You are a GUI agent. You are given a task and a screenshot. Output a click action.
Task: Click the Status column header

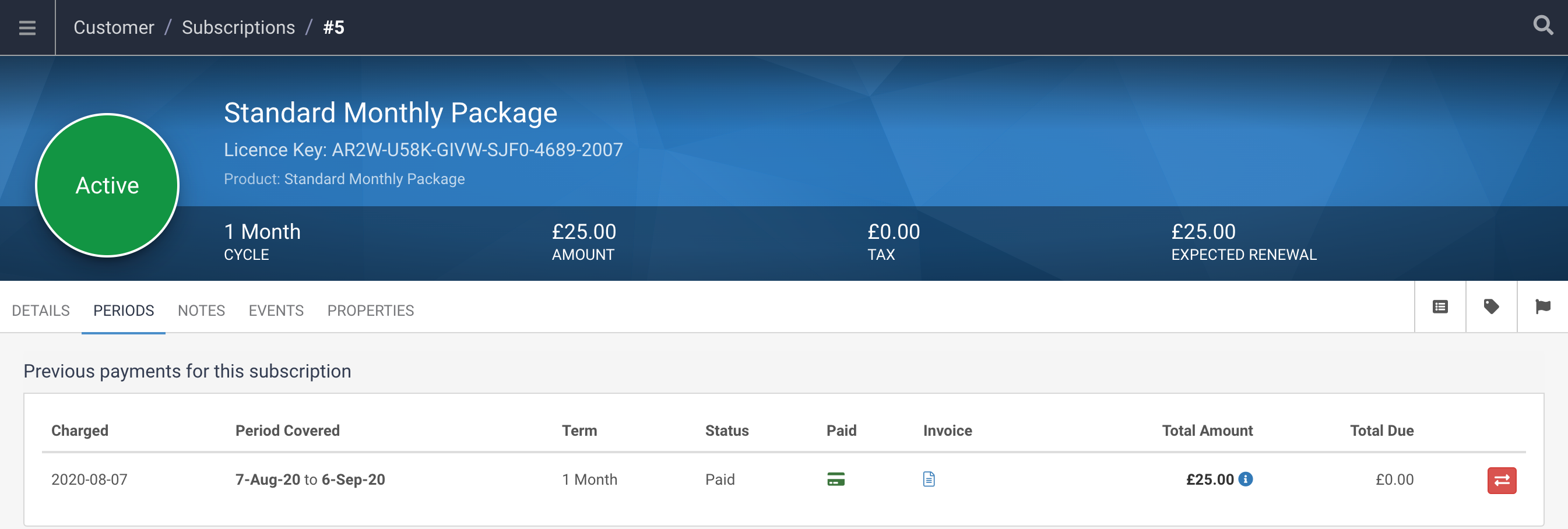pos(727,431)
